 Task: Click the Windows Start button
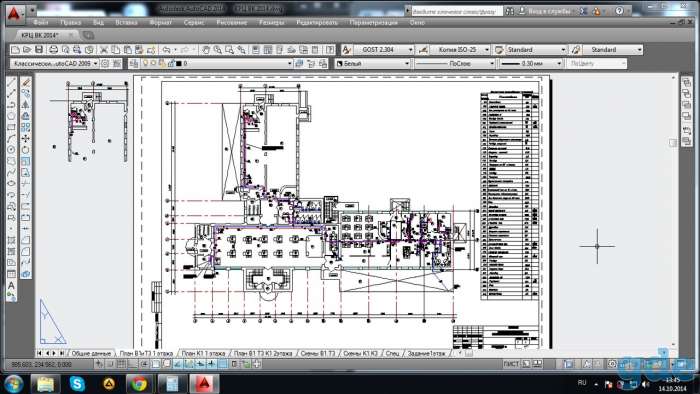[x=13, y=383]
